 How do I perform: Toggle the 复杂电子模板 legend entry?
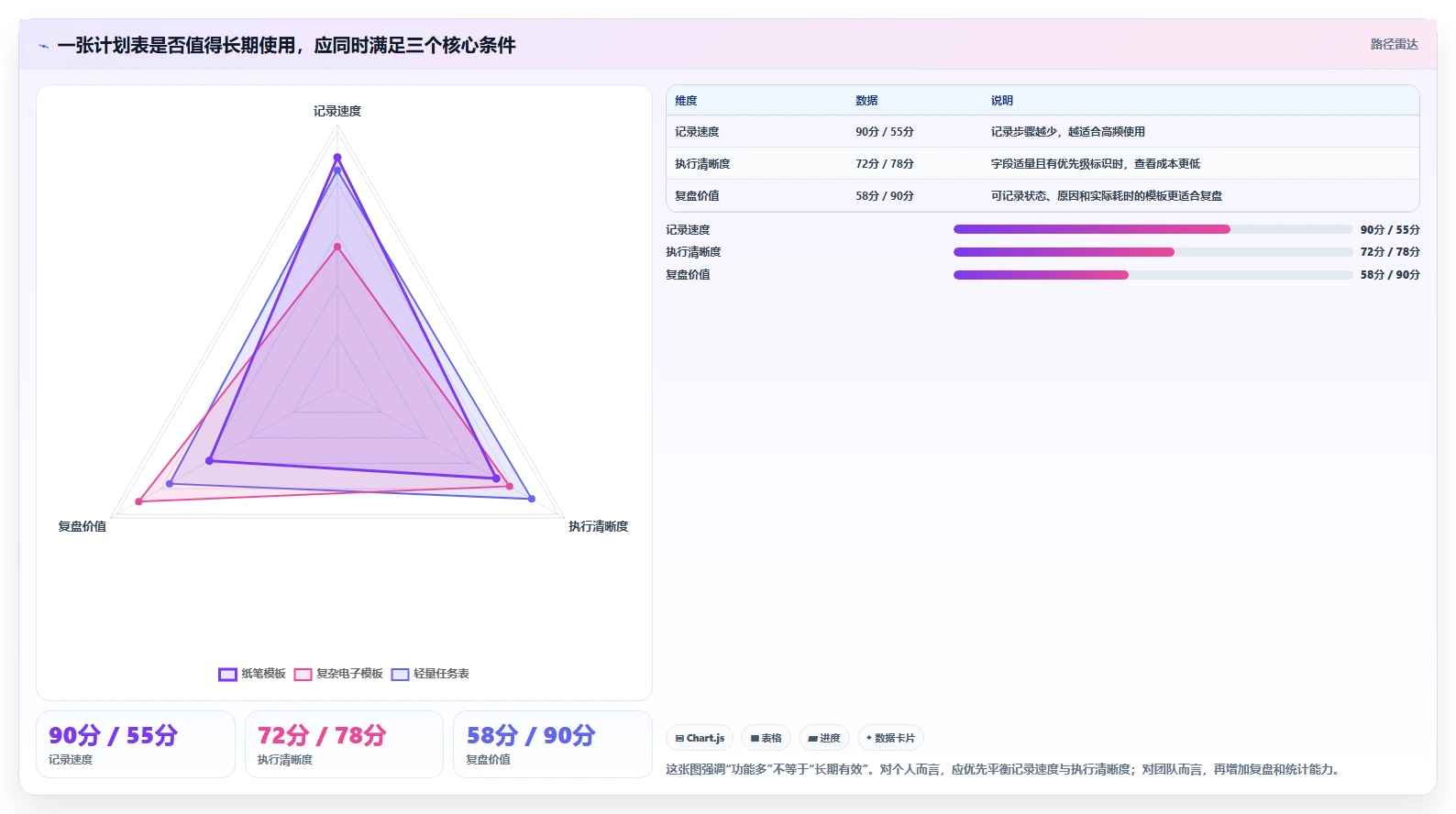[x=338, y=674]
